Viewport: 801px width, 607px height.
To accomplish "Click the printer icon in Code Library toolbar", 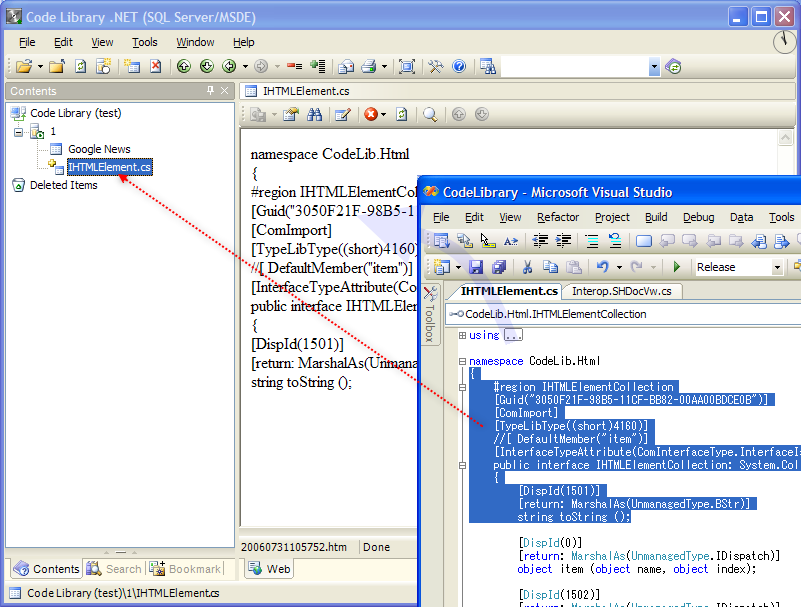I will pyautogui.click(x=369, y=66).
